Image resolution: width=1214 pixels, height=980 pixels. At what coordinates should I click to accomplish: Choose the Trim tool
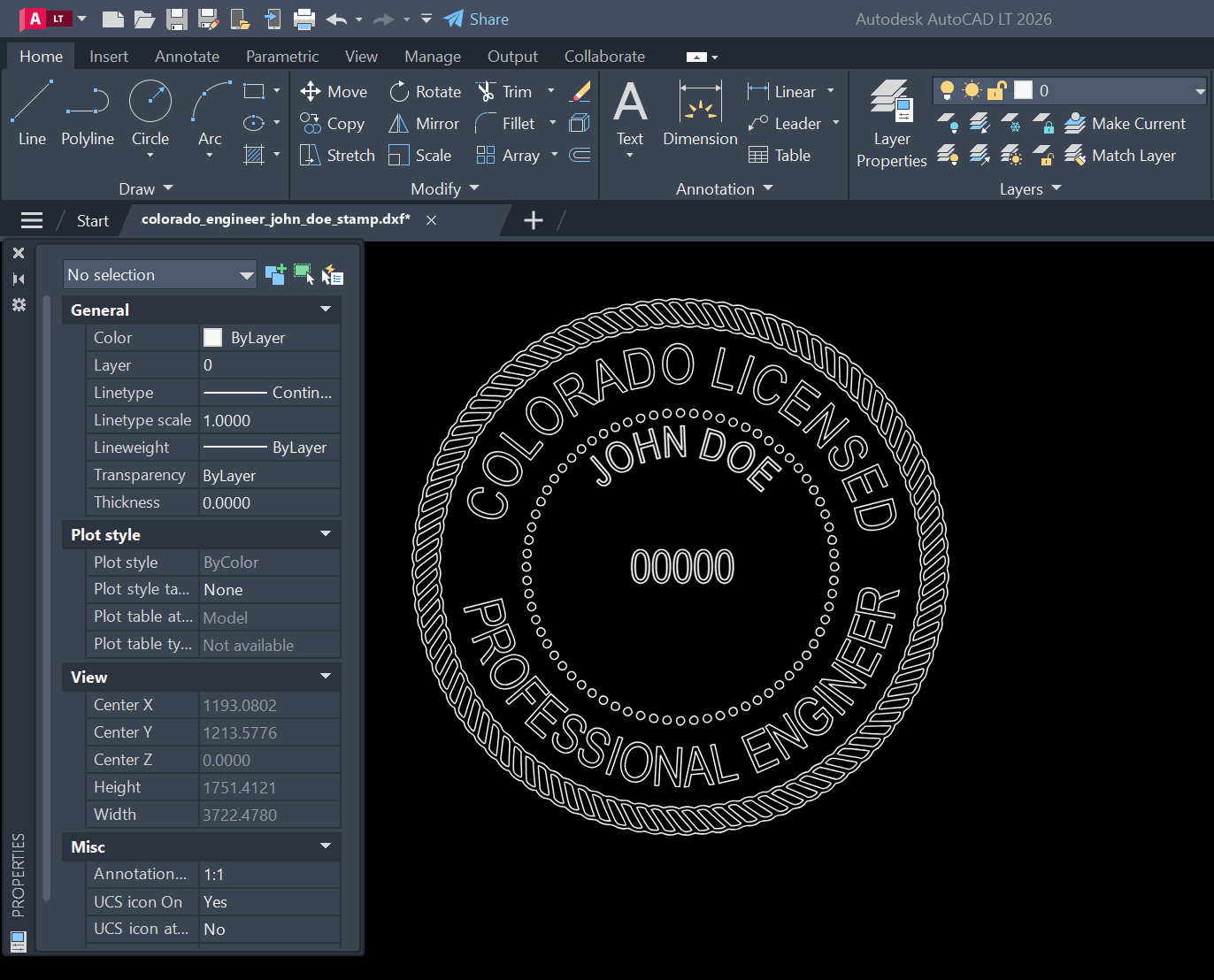[504, 92]
